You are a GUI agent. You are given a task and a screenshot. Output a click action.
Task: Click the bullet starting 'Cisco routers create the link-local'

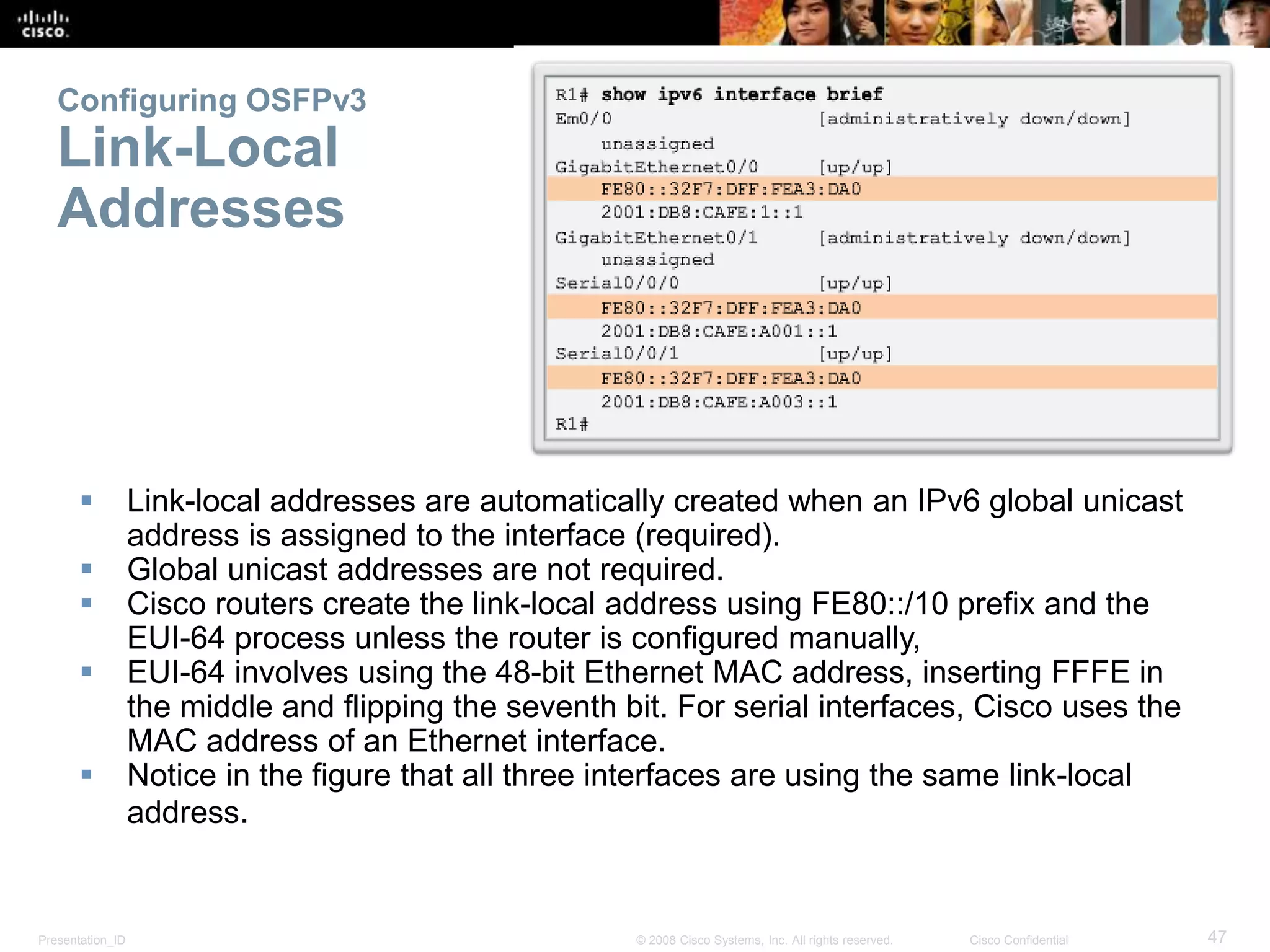pos(638,621)
